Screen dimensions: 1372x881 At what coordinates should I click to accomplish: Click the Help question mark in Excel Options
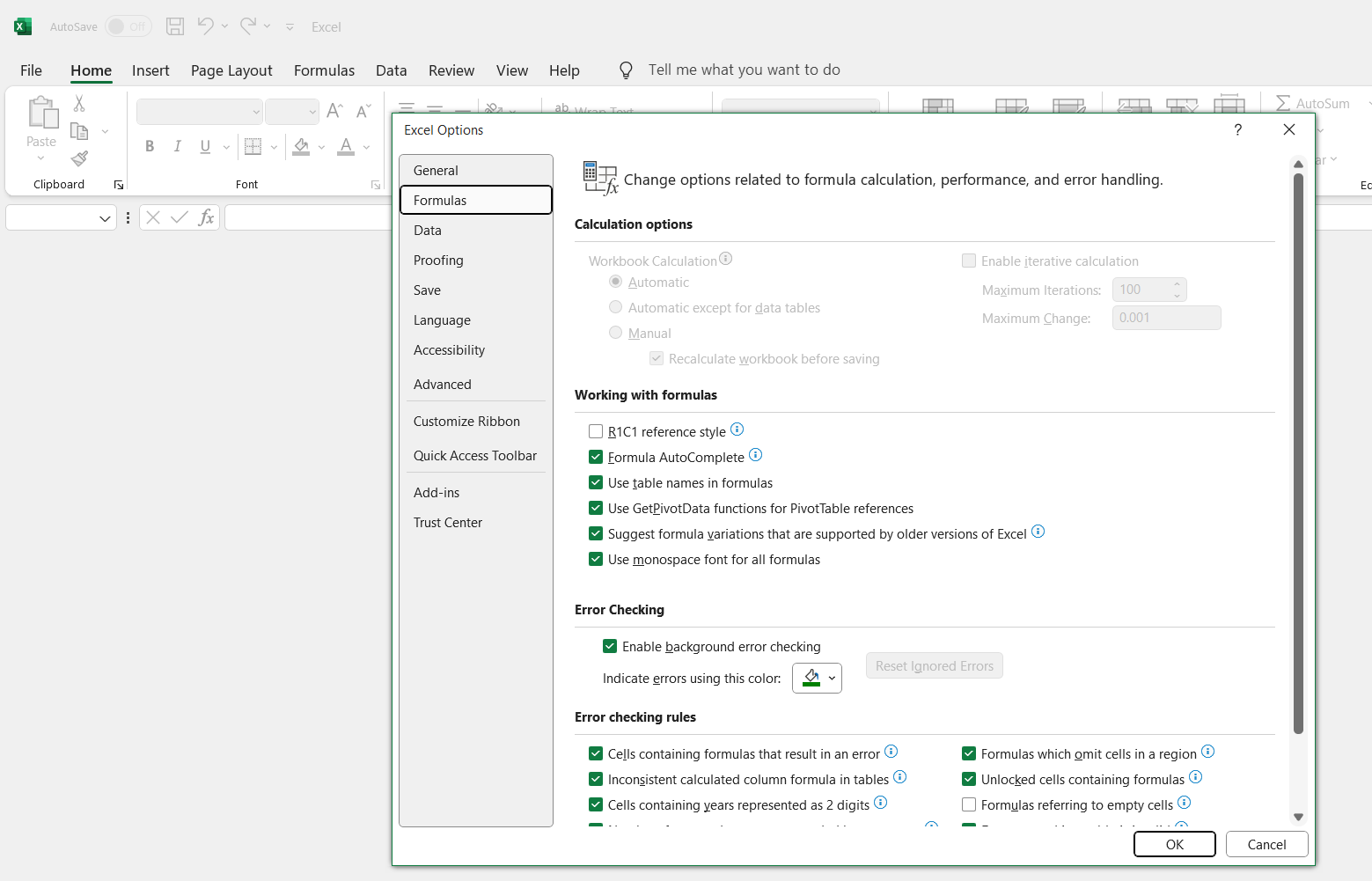click(1238, 130)
